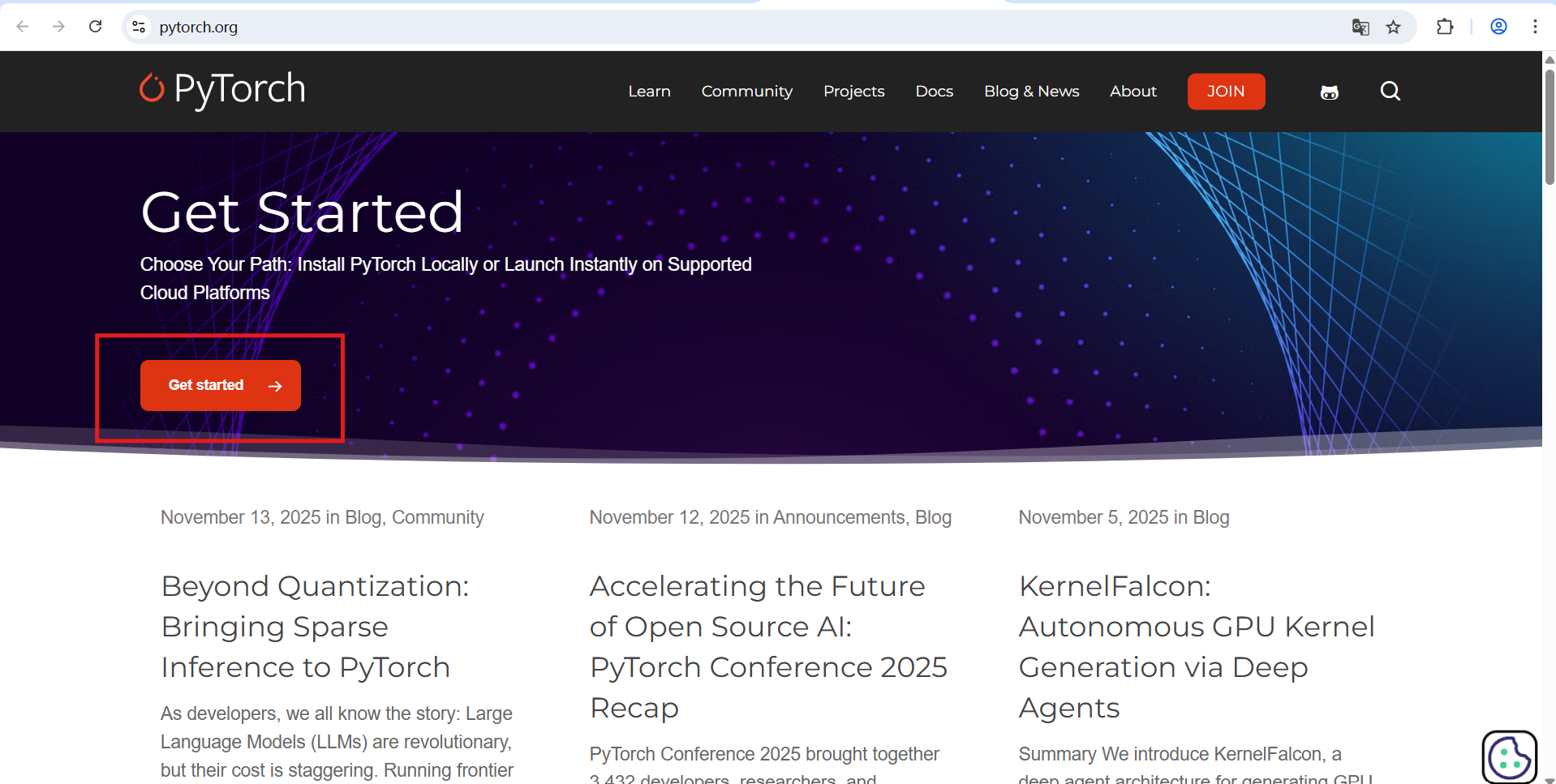Open the KernelFalcon article title

pos(1197,647)
